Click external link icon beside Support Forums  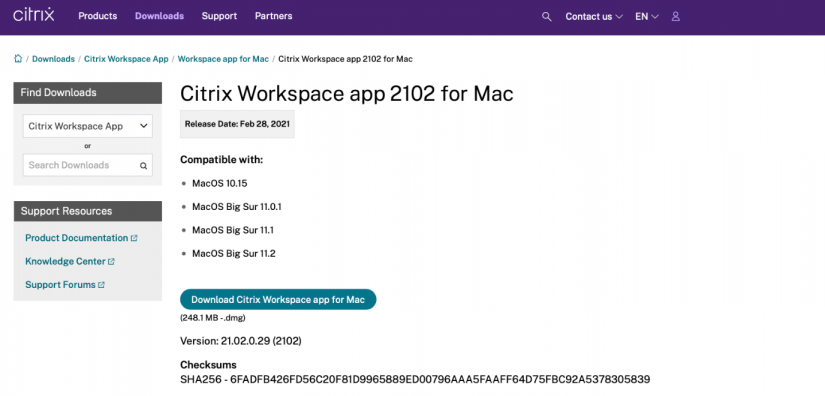tap(101, 285)
